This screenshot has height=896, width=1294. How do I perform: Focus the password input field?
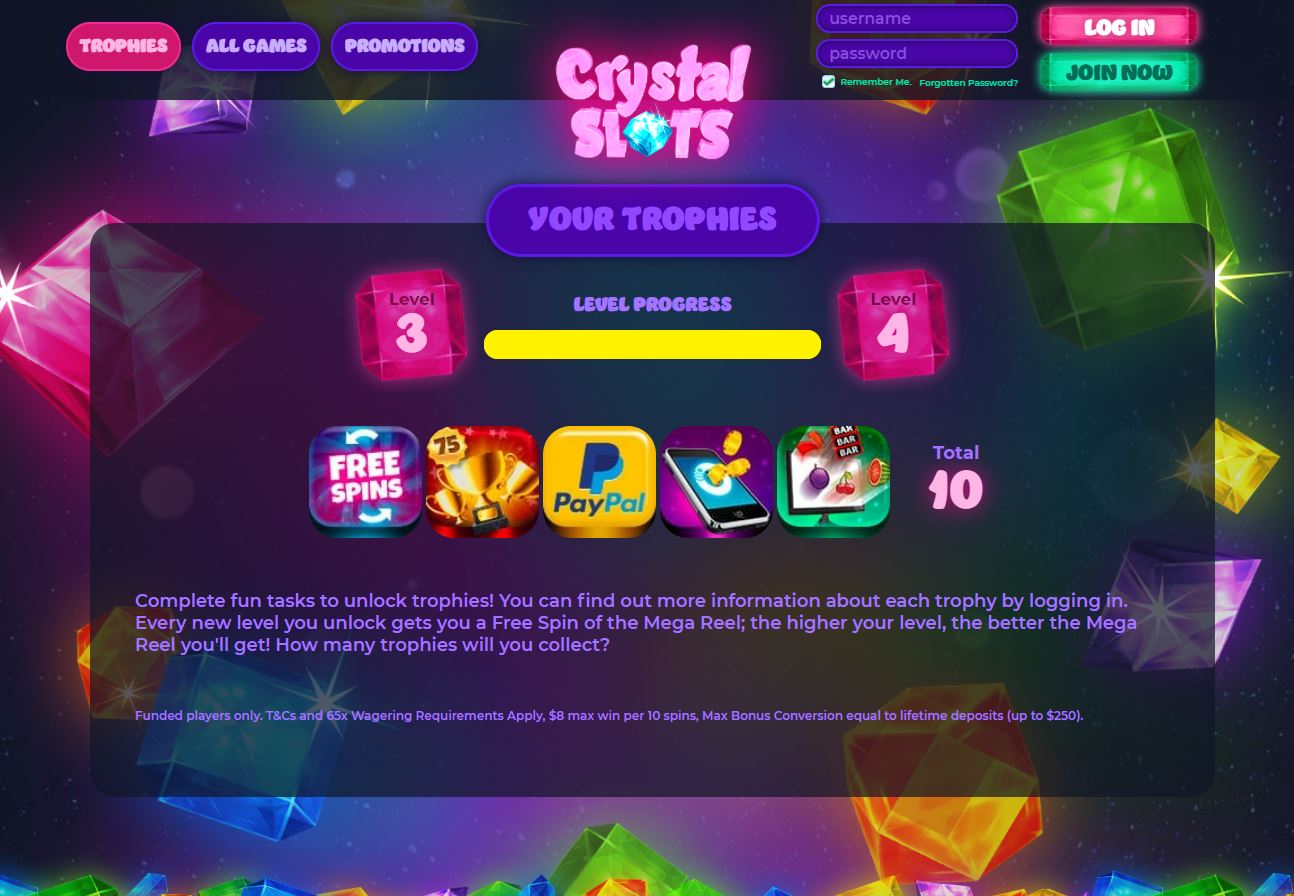click(917, 54)
